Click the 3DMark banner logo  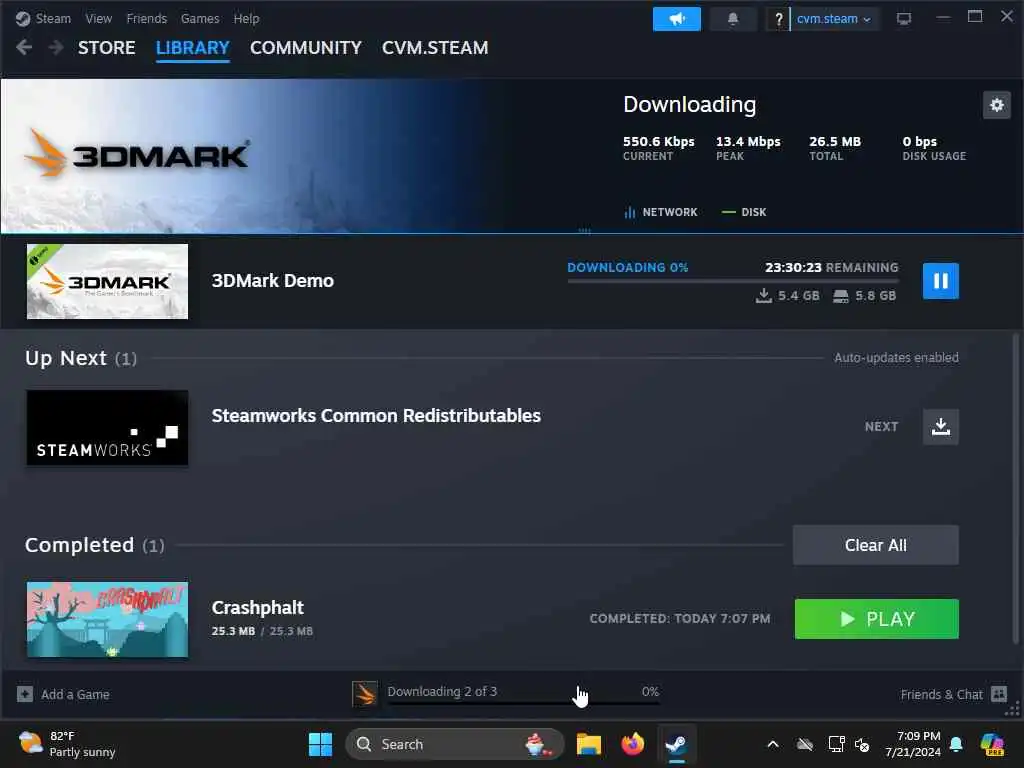(136, 154)
